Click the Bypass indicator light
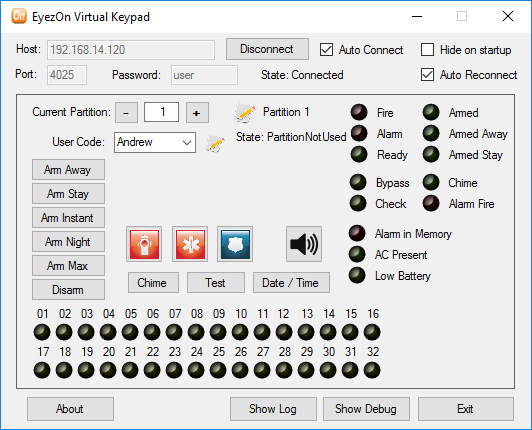The height and width of the screenshot is (430, 532). (358, 183)
